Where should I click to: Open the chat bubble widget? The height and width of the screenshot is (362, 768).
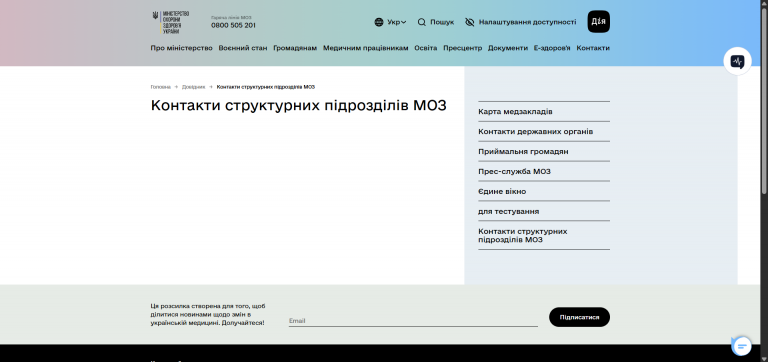click(x=742, y=346)
